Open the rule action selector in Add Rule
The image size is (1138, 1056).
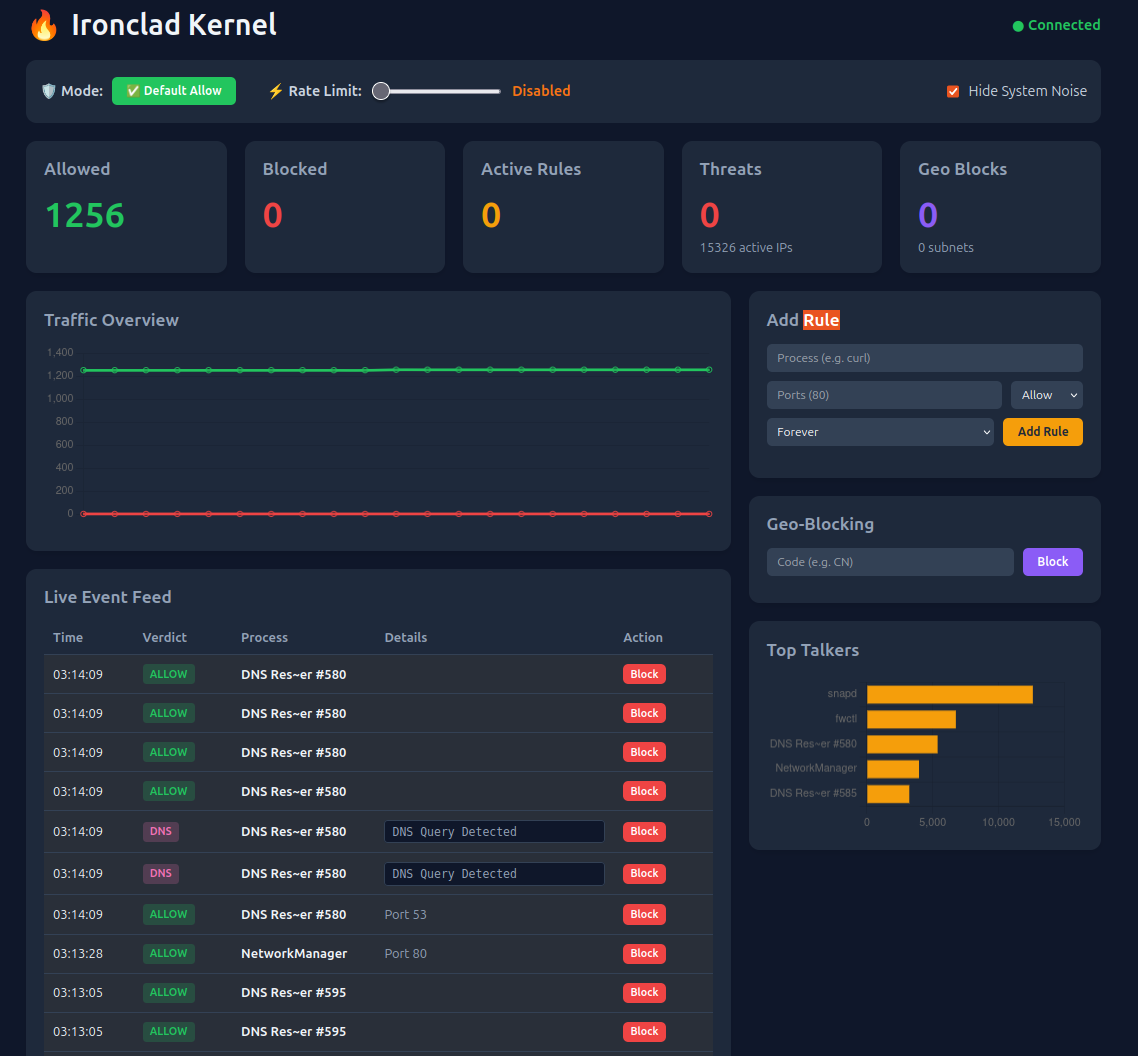pos(1046,394)
